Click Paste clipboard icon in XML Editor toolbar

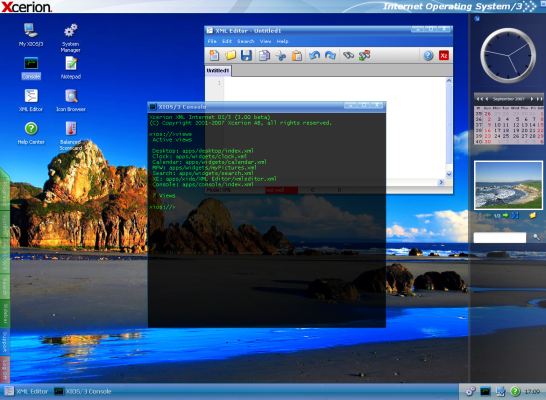[x=297, y=55]
